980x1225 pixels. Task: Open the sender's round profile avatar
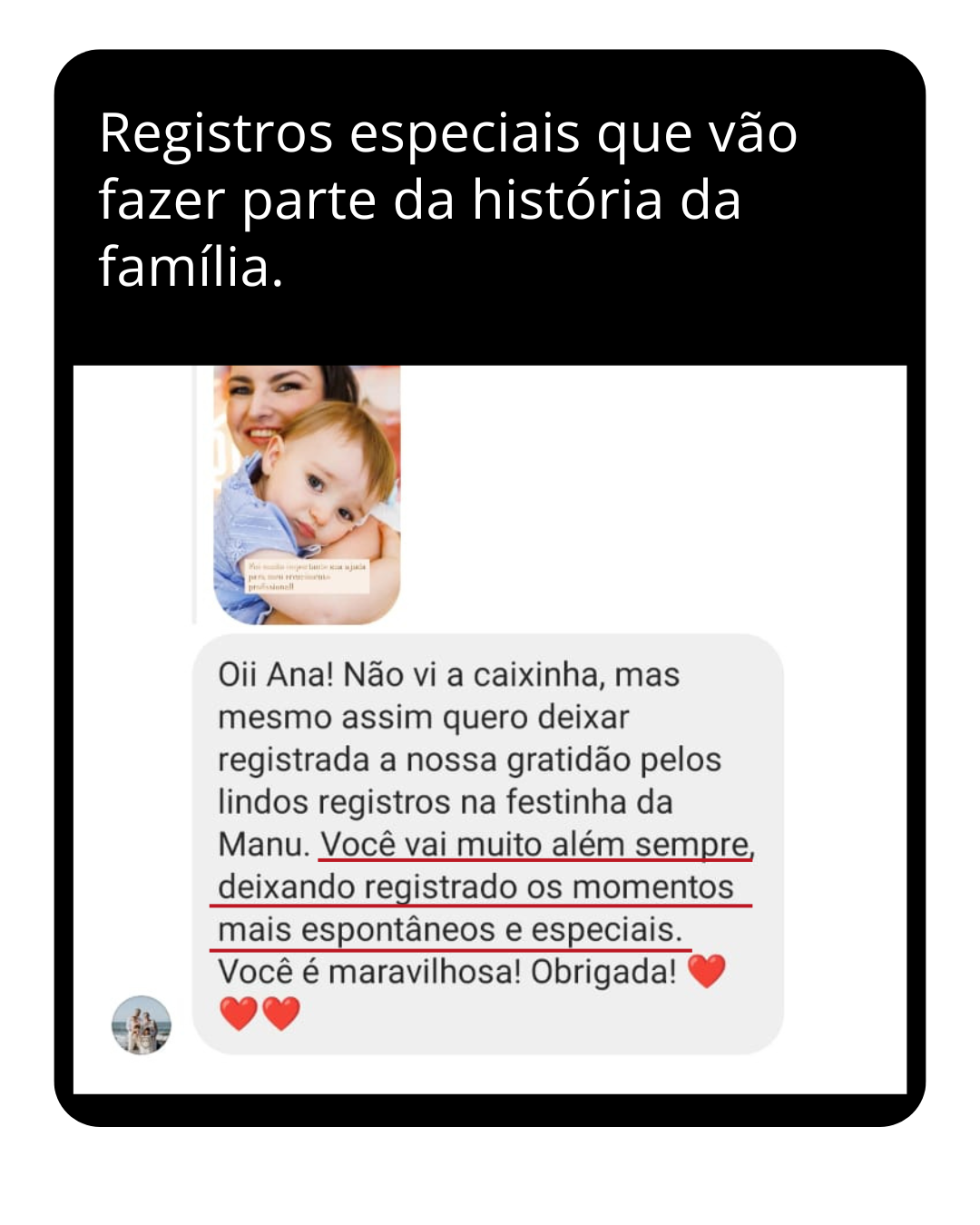pyautogui.click(x=142, y=1024)
